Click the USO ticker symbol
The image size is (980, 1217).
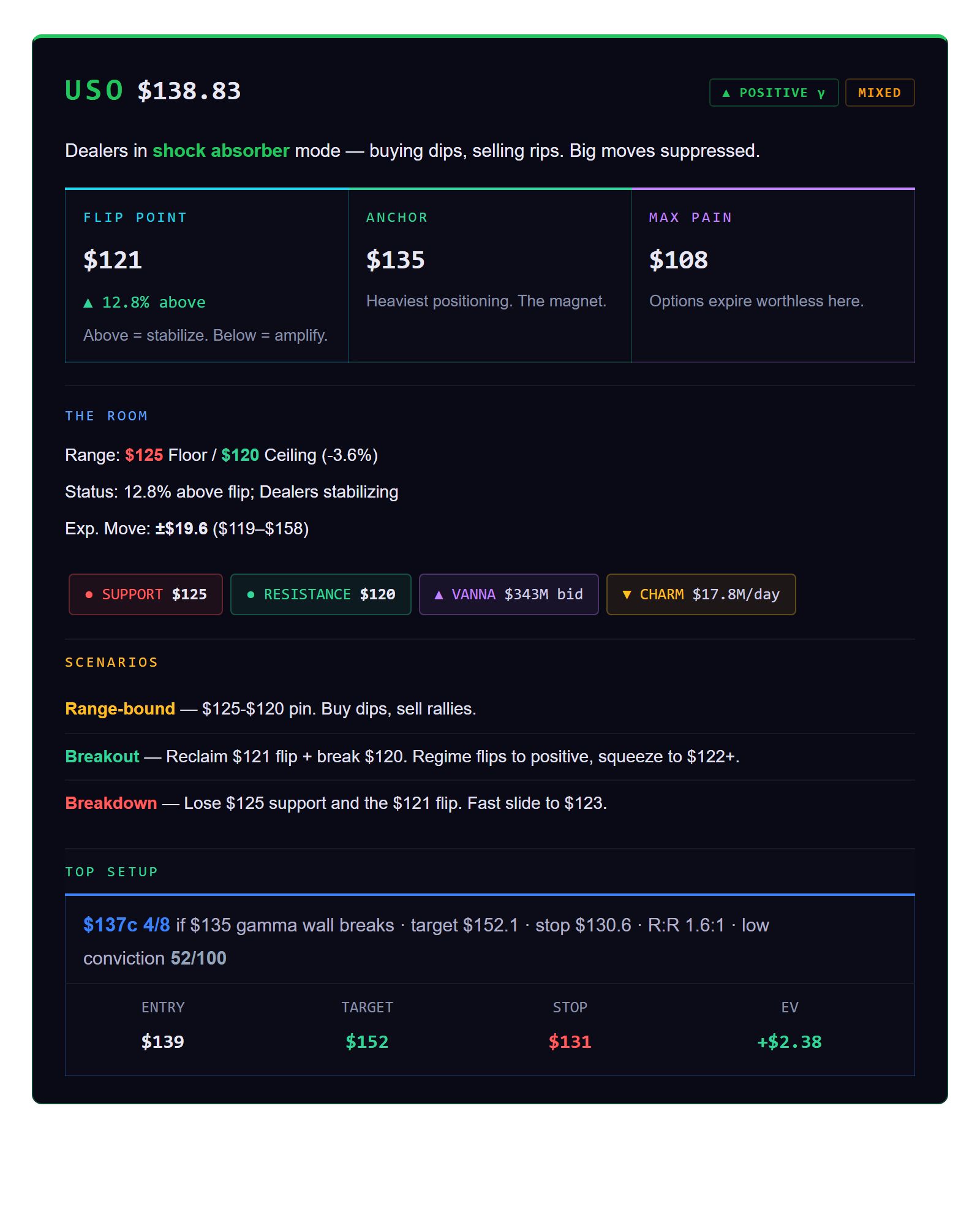94,91
